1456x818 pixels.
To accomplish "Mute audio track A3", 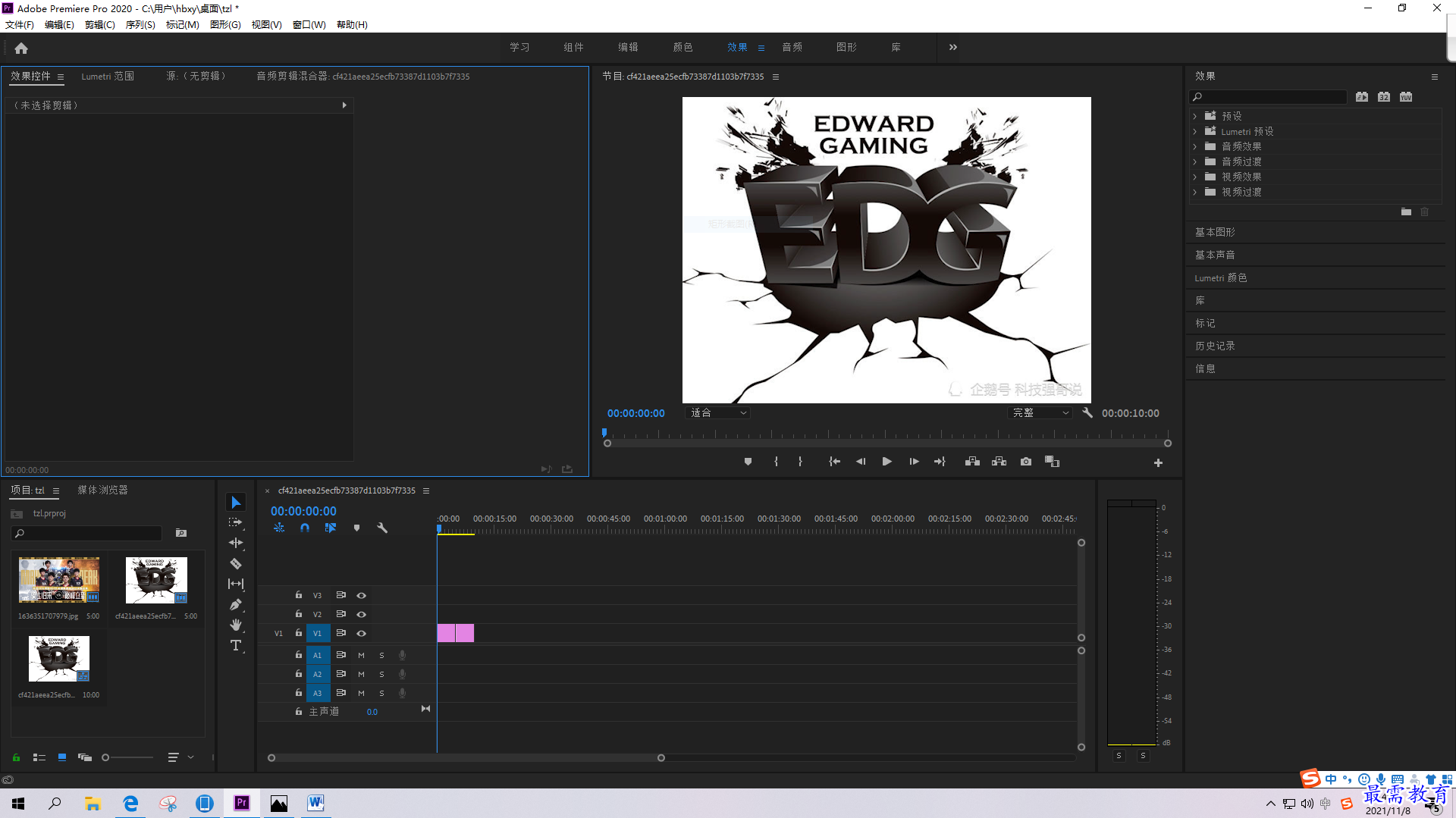I will tap(361, 693).
